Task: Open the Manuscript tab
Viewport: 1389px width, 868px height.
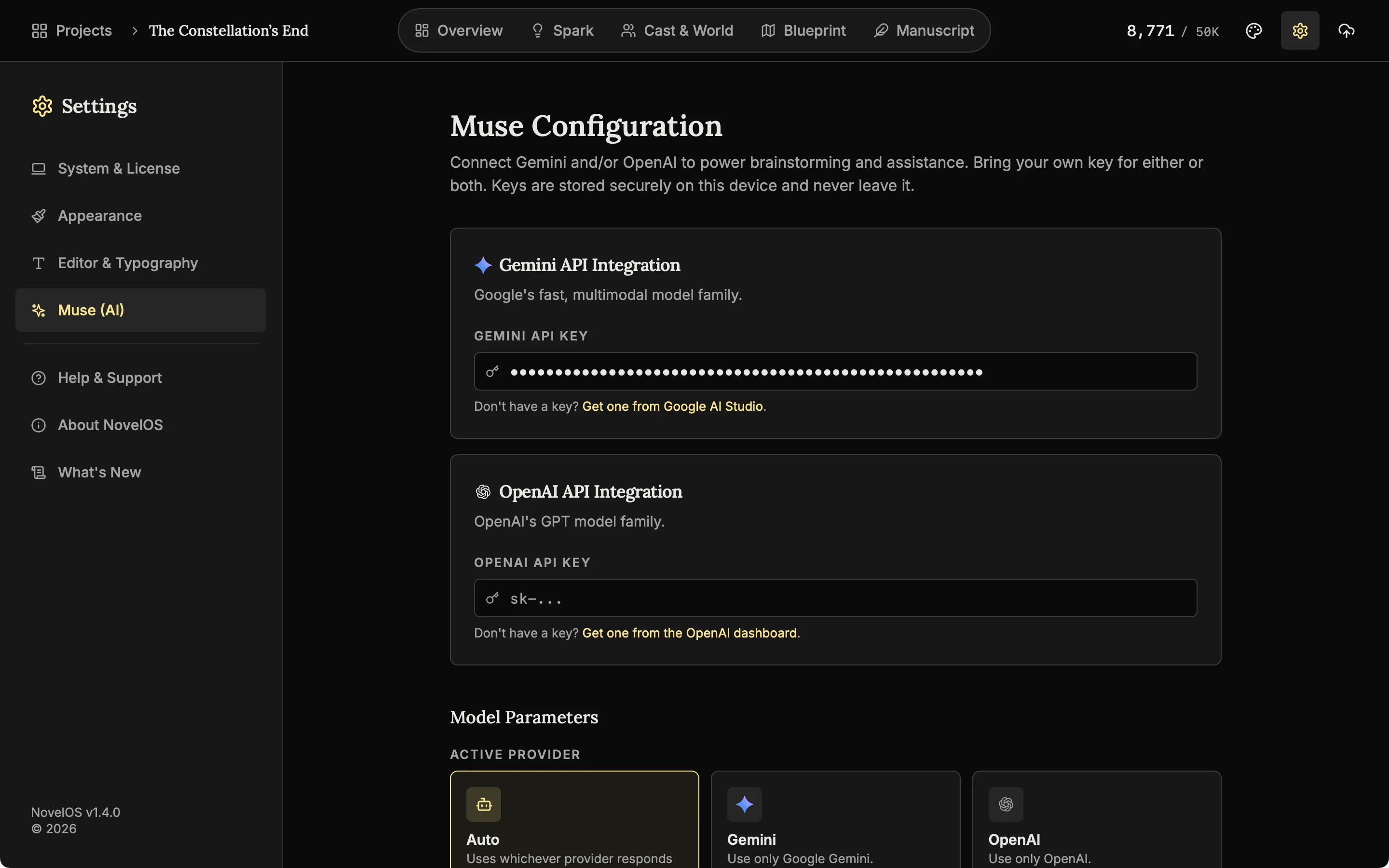Action: pyautogui.click(x=924, y=30)
